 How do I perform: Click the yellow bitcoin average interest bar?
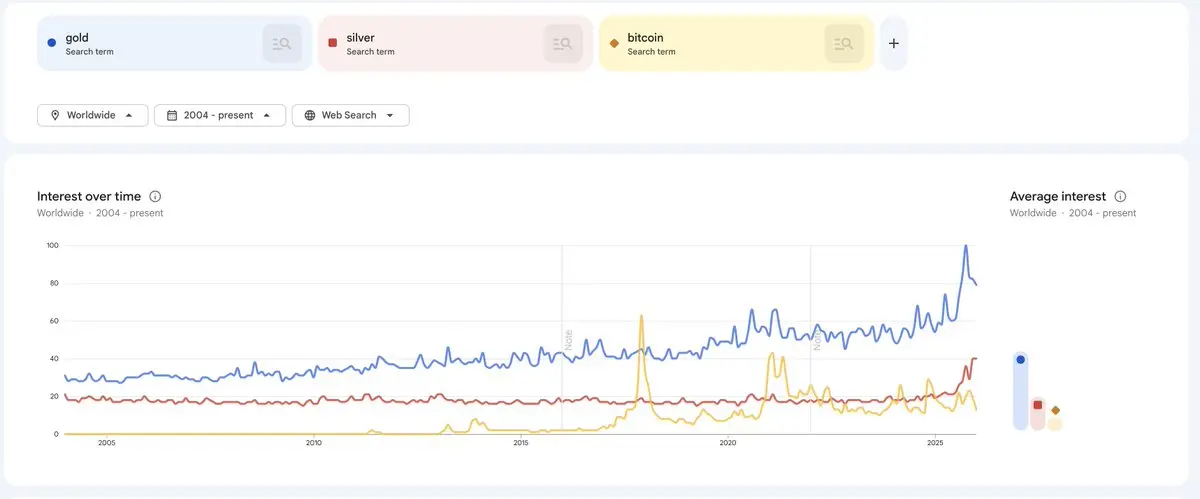pyautogui.click(x=1055, y=422)
